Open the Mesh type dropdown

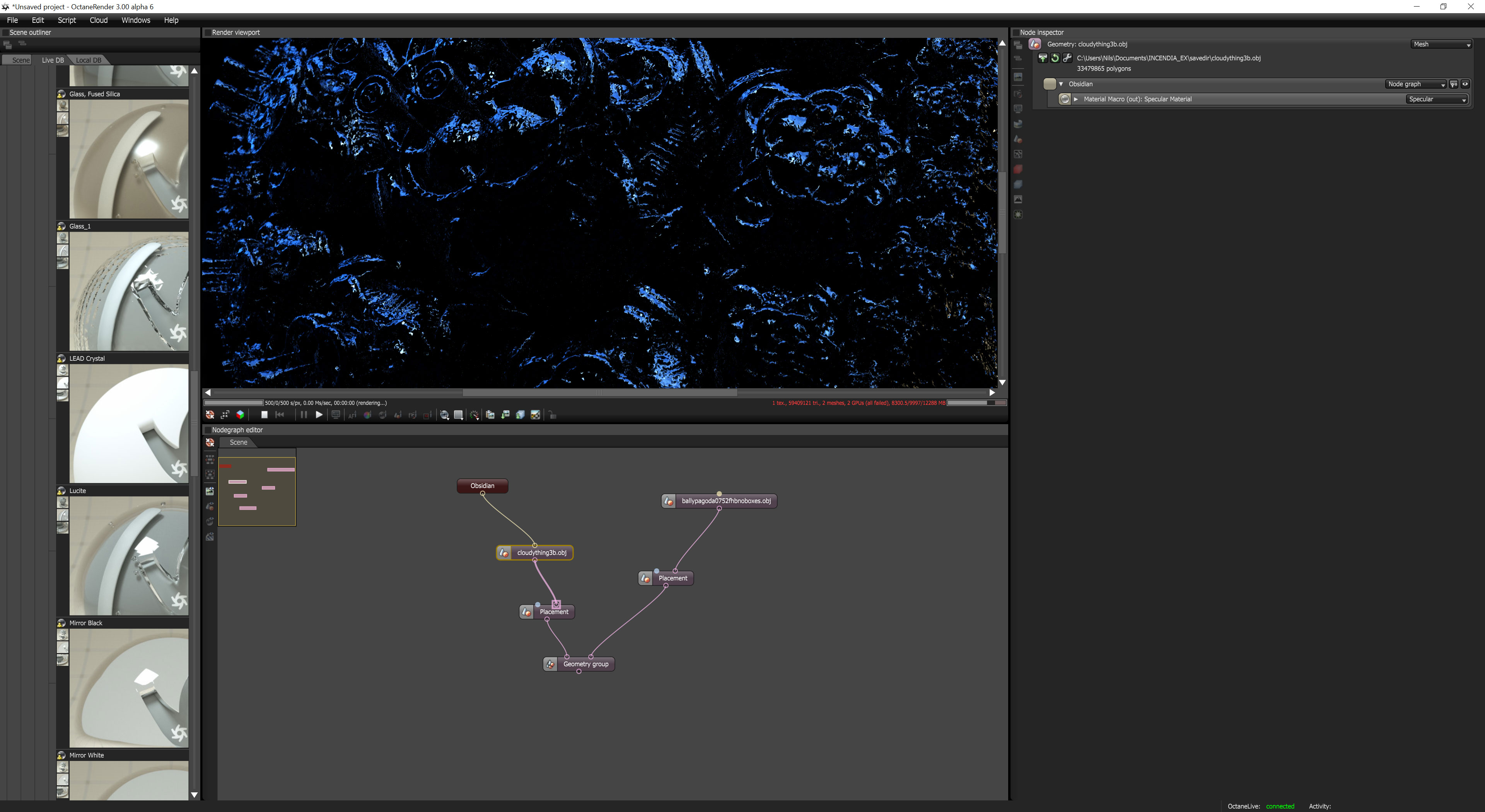coord(1441,44)
